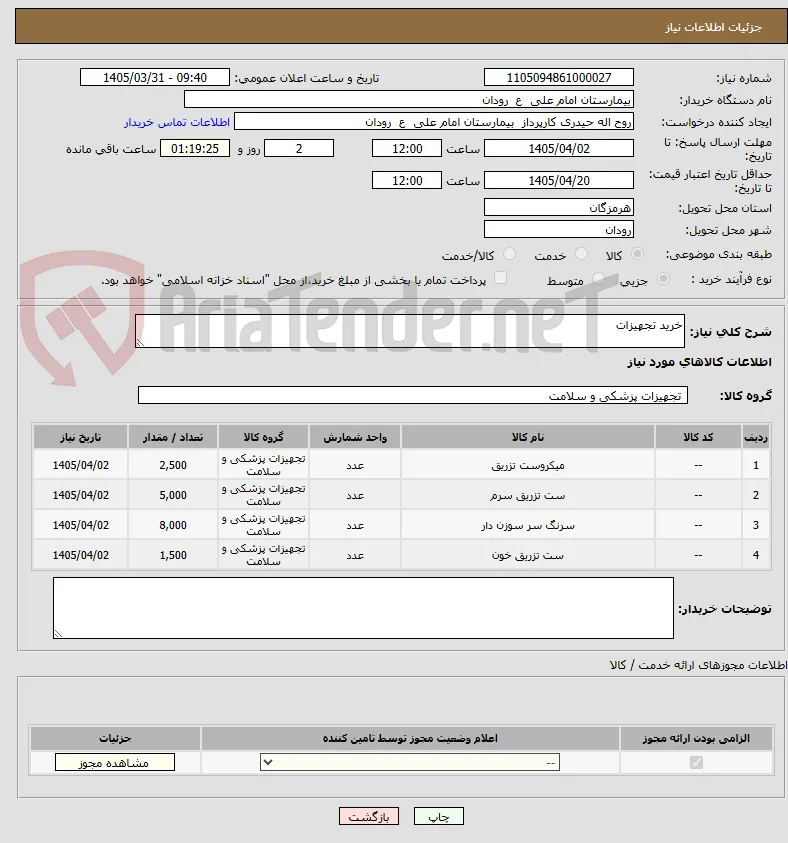Click the announcement date field 1405/03/31 - 09:40

[155, 77]
